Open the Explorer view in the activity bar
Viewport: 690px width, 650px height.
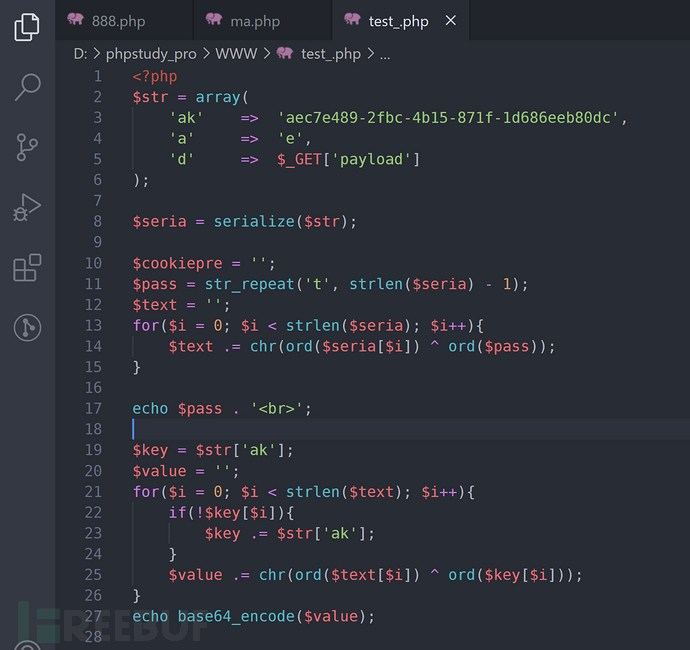(27, 27)
